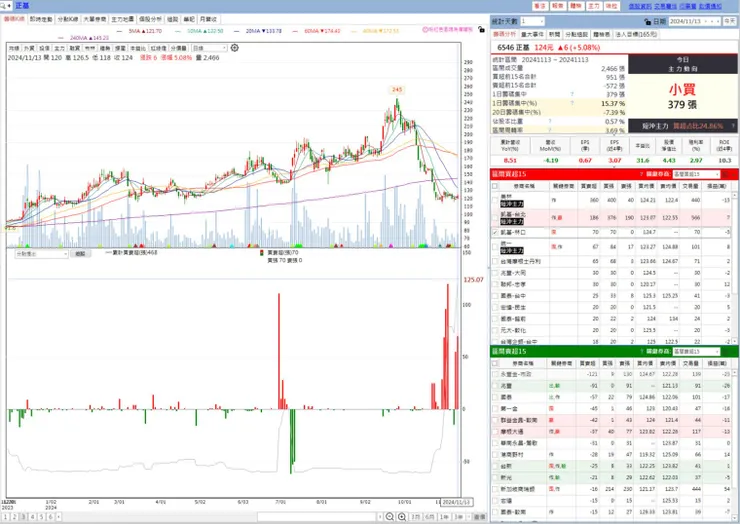Click the buy-side table vertical scrollbar

(735, 266)
